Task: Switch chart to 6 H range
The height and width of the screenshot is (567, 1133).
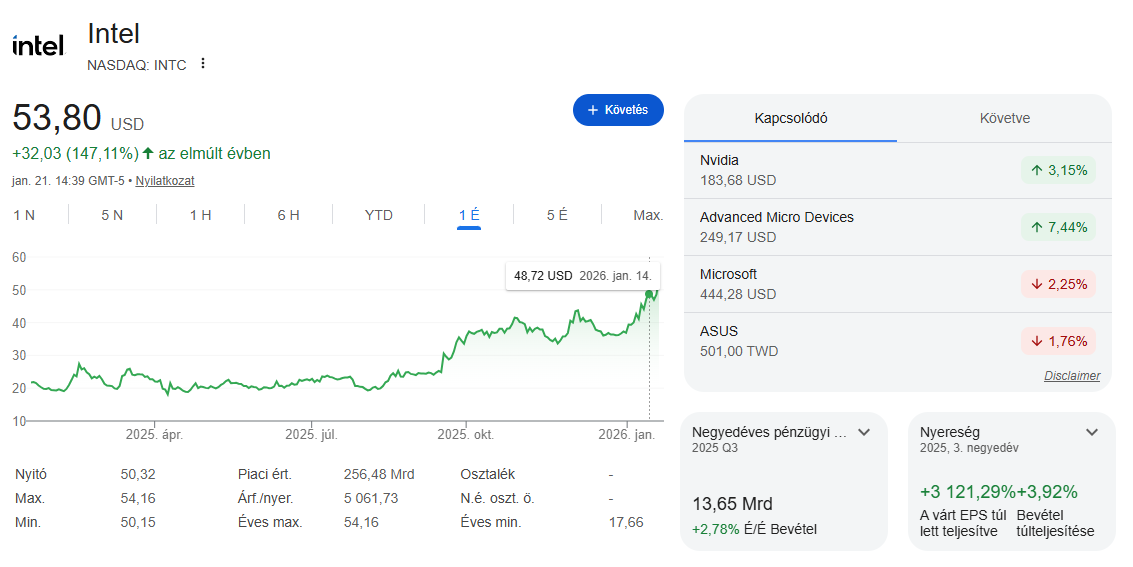Action: coord(288,215)
